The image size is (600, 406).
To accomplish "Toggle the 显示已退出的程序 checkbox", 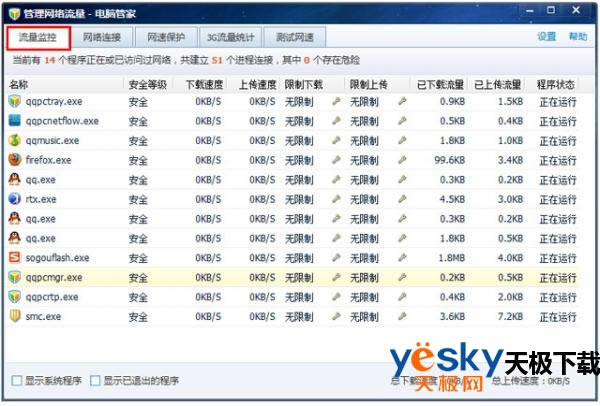I will point(95,381).
